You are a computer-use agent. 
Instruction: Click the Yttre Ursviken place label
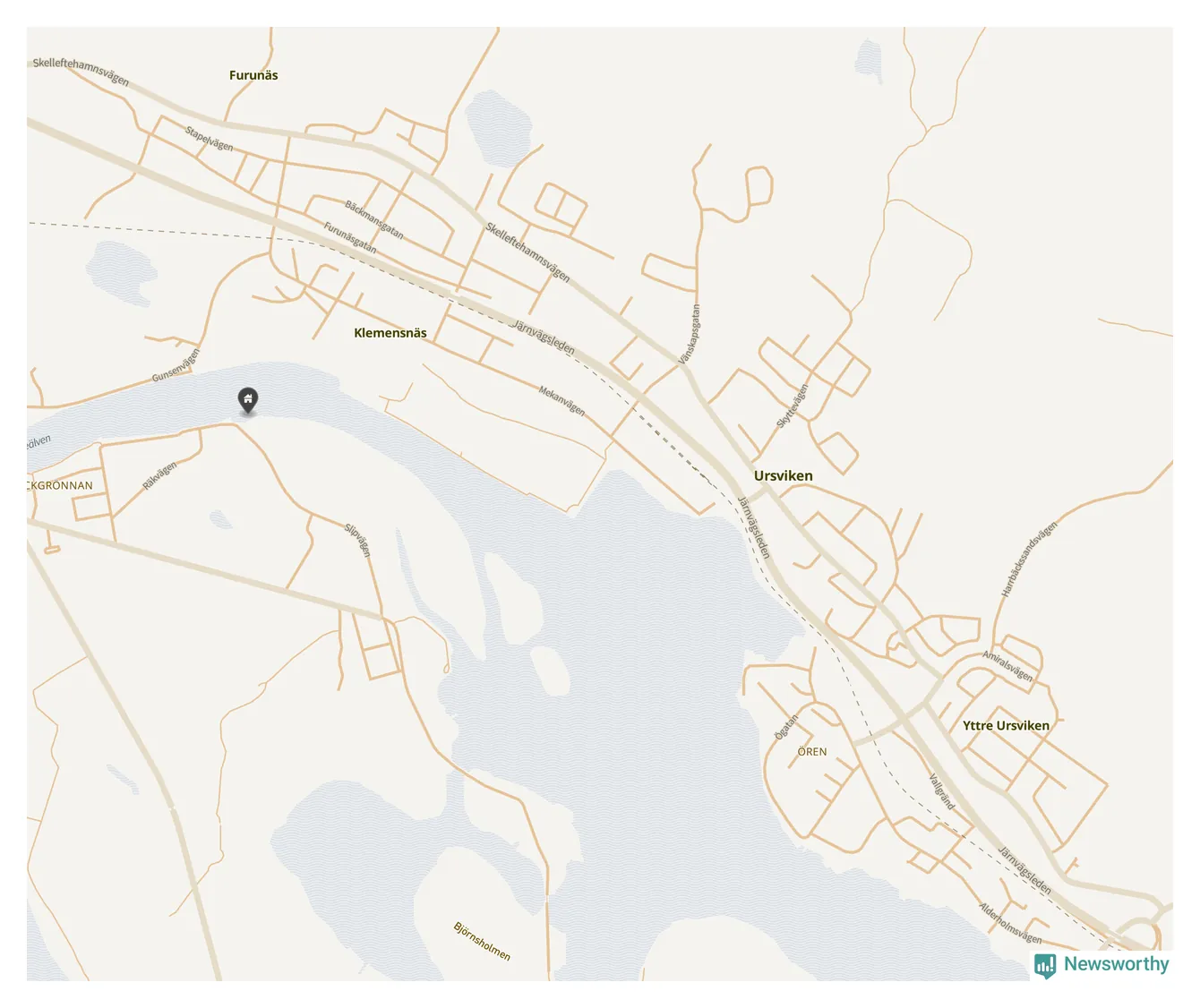1006,725
